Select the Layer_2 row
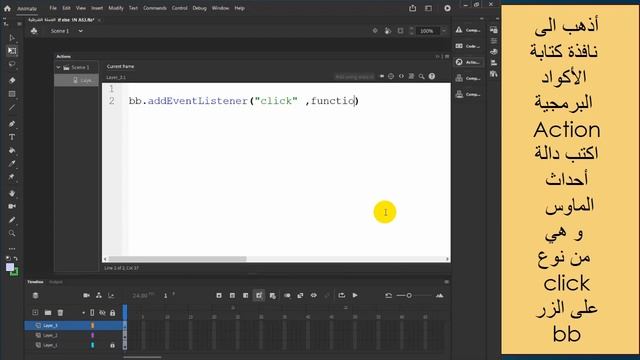The height and width of the screenshot is (360, 640). coord(73,335)
